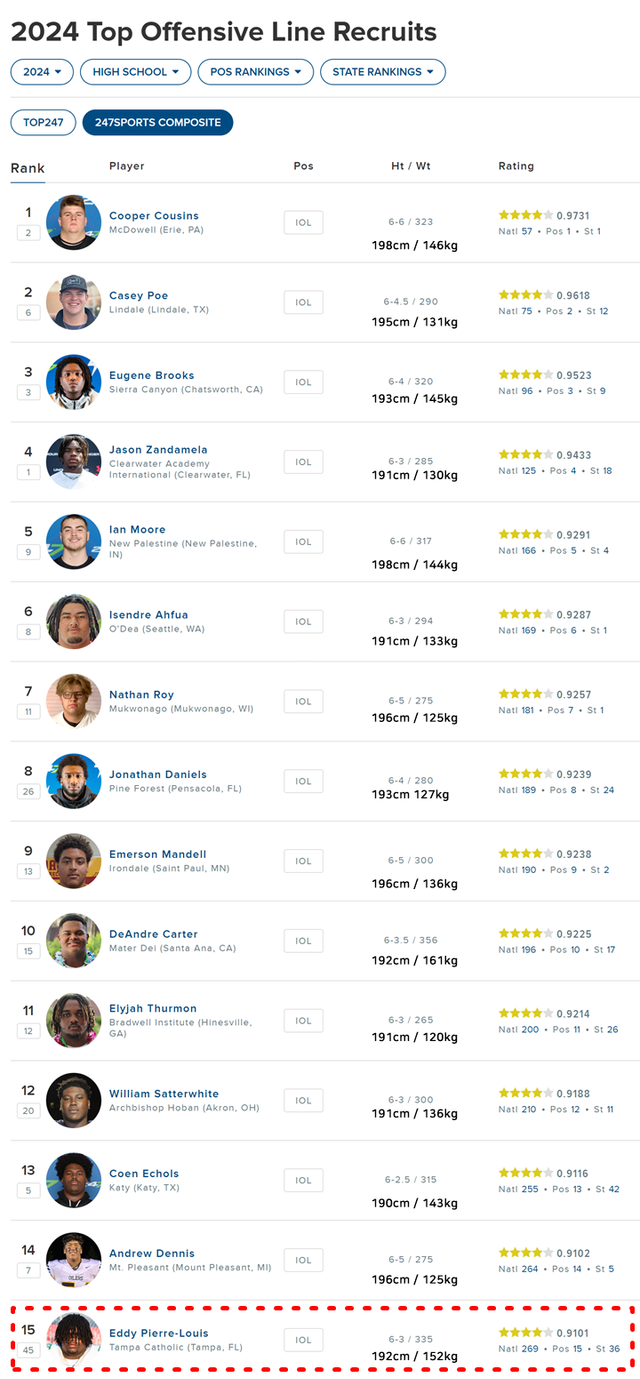Click Eugene Brooks' avatar image
Screen dimensions: 640x1379
[x=74, y=382]
